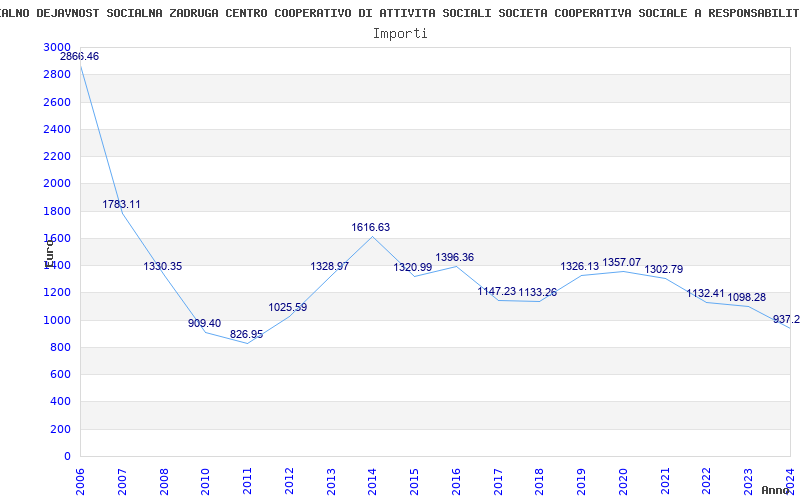
Task: Click the 1616.63 peak label
Action: click(370, 228)
